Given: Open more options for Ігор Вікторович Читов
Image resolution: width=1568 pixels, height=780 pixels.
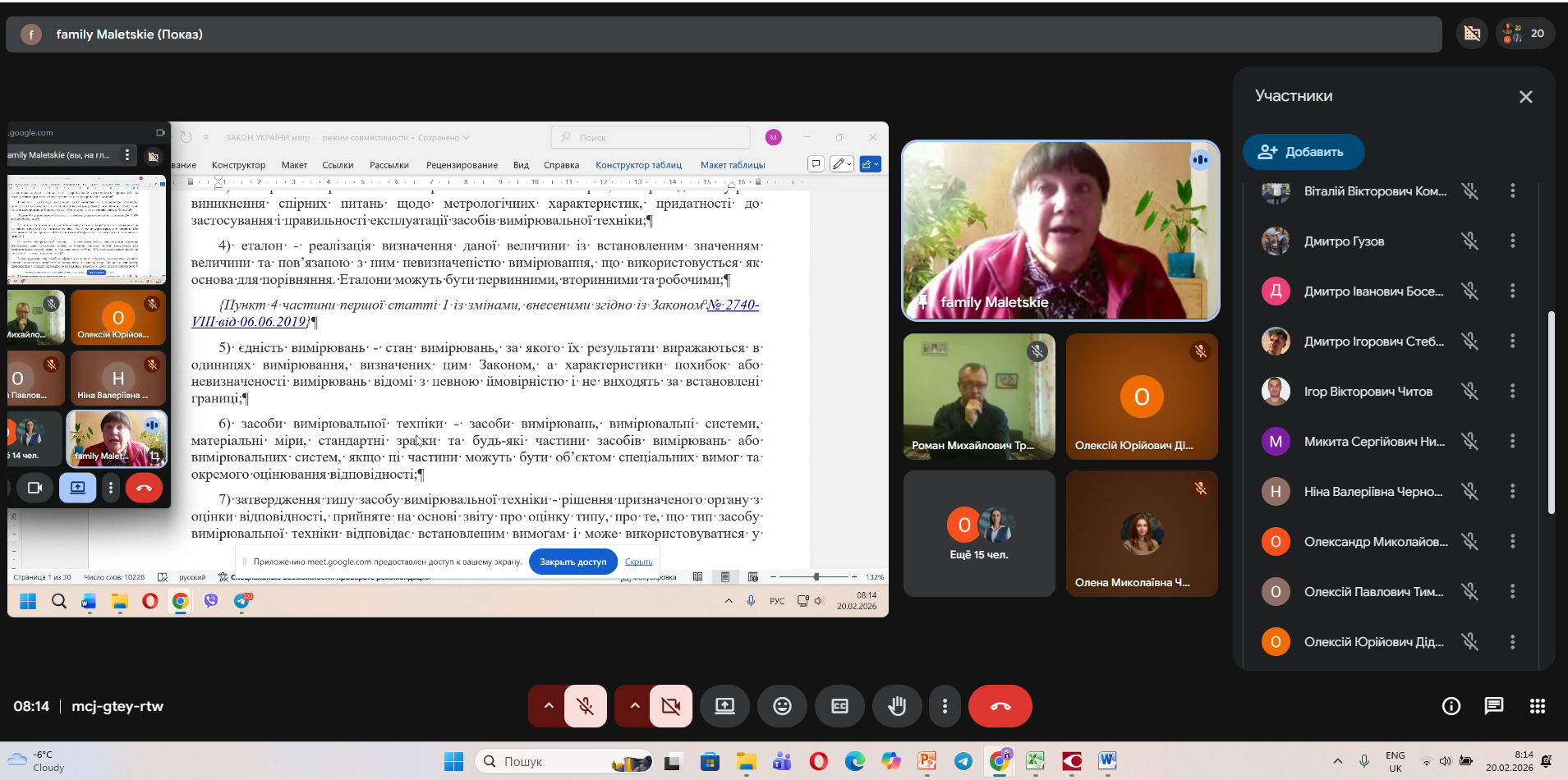Looking at the screenshot, I should pyautogui.click(x=1512, y=392).
